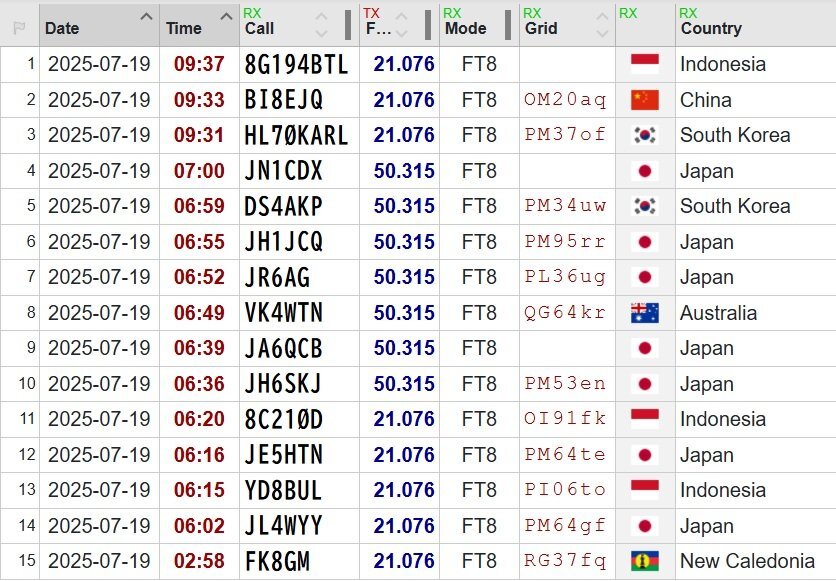Viewport: 836px width, 581px height.
Task: Select callsign YD8BUL
Action: pyautogui.click(x=283, y=490)
